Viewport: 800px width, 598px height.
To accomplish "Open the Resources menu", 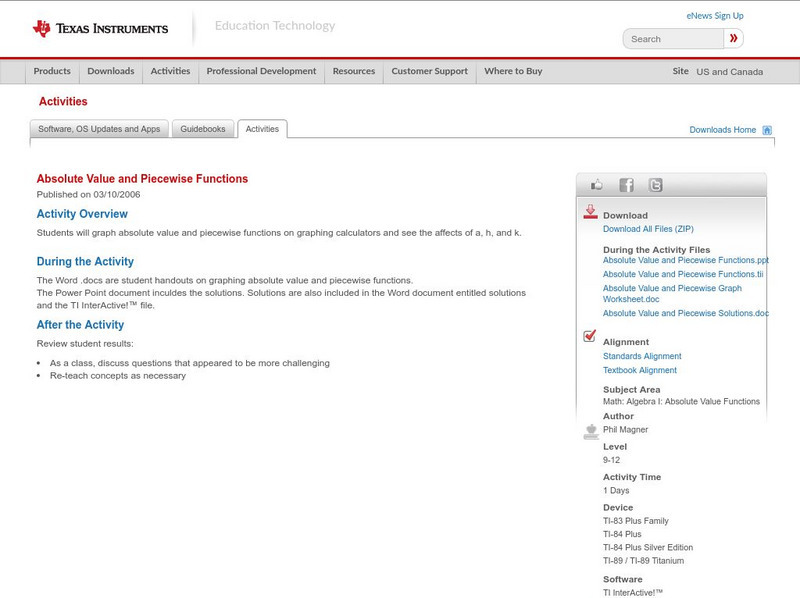I will coord(354,71).
